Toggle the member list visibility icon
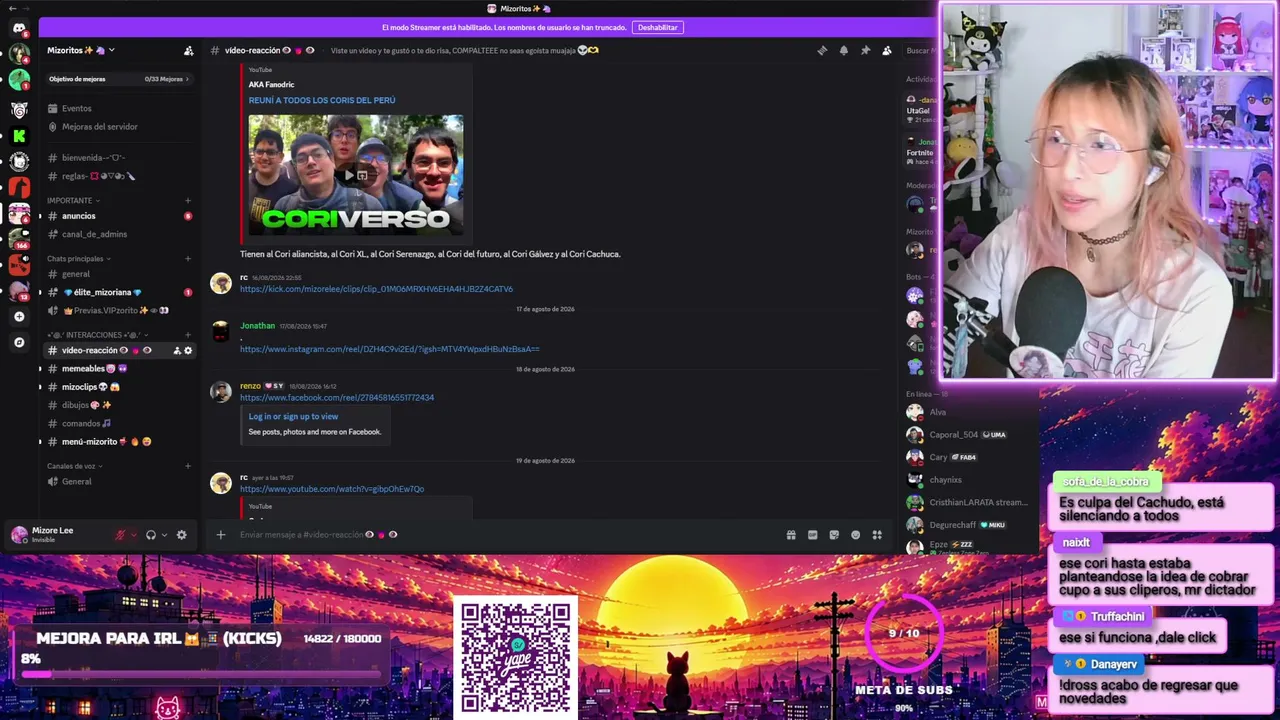Screen dimensions: 1280x720 tap(887, 50)
